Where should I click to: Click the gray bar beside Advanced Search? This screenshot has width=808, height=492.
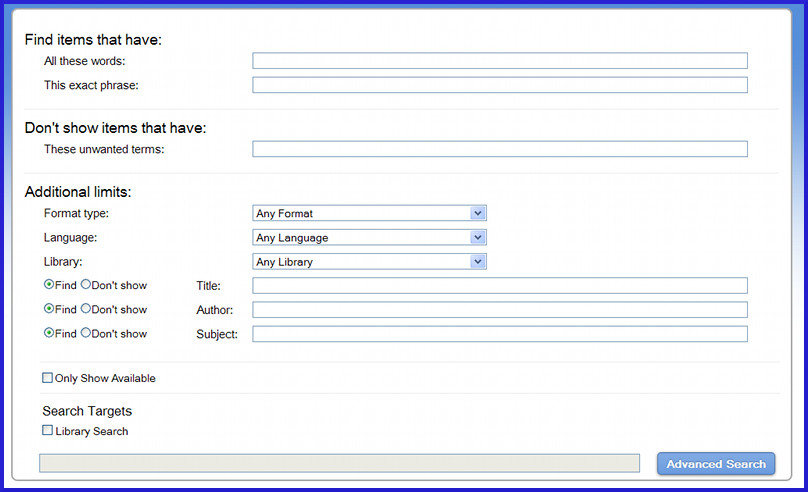(340, 463)
